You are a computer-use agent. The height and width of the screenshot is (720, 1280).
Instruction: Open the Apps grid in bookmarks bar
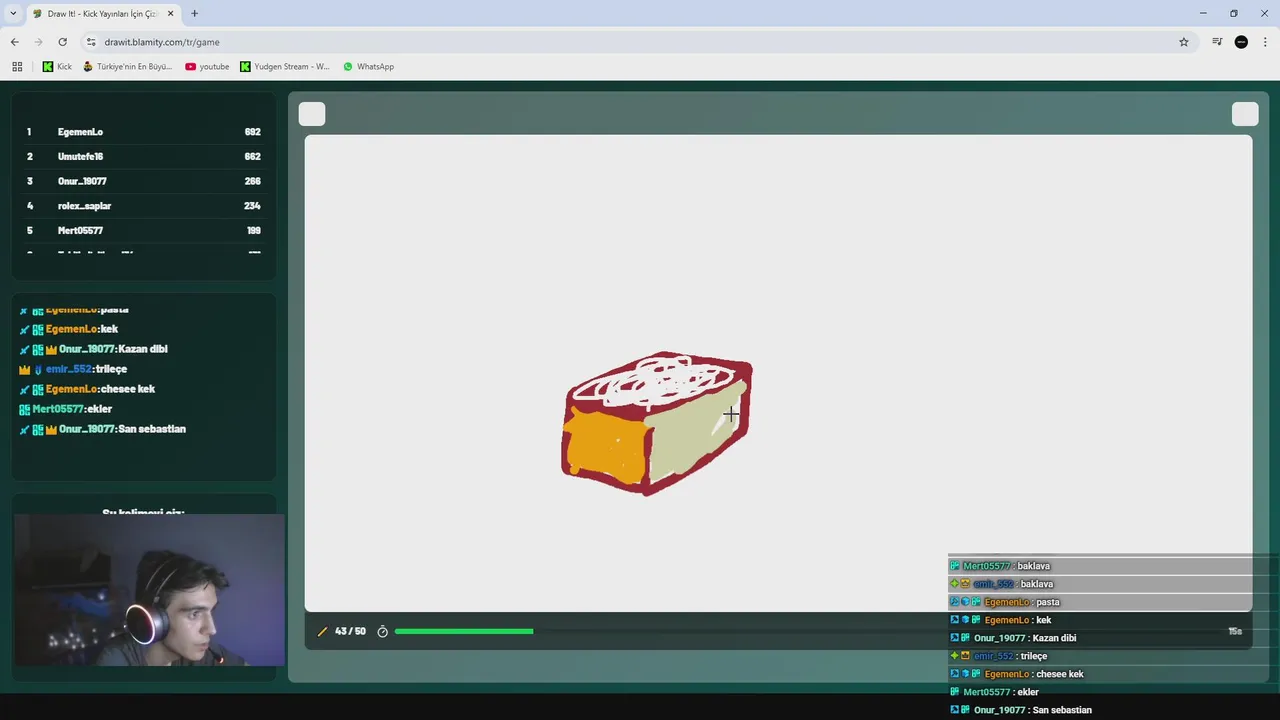pyautogui.click(x=17, y=67)
